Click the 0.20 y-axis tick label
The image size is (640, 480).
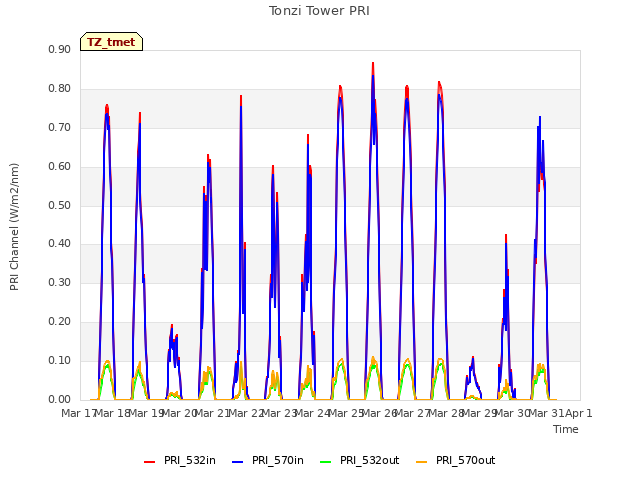[60, 322]
